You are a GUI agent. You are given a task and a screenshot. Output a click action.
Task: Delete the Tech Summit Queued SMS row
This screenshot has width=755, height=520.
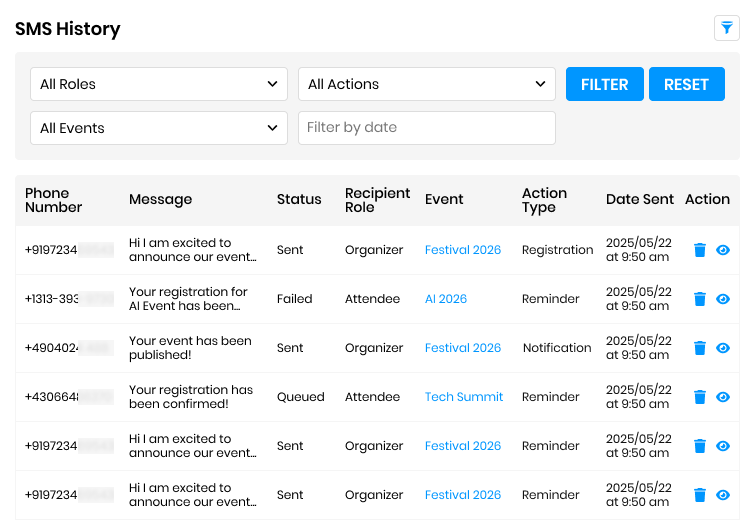(x=700, y=397)
